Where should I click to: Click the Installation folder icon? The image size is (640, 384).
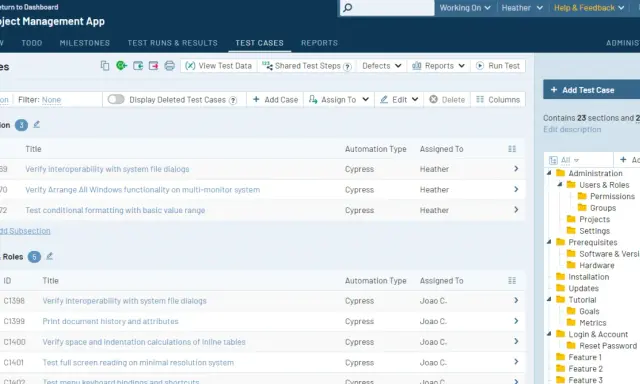[x=561, y=276]
